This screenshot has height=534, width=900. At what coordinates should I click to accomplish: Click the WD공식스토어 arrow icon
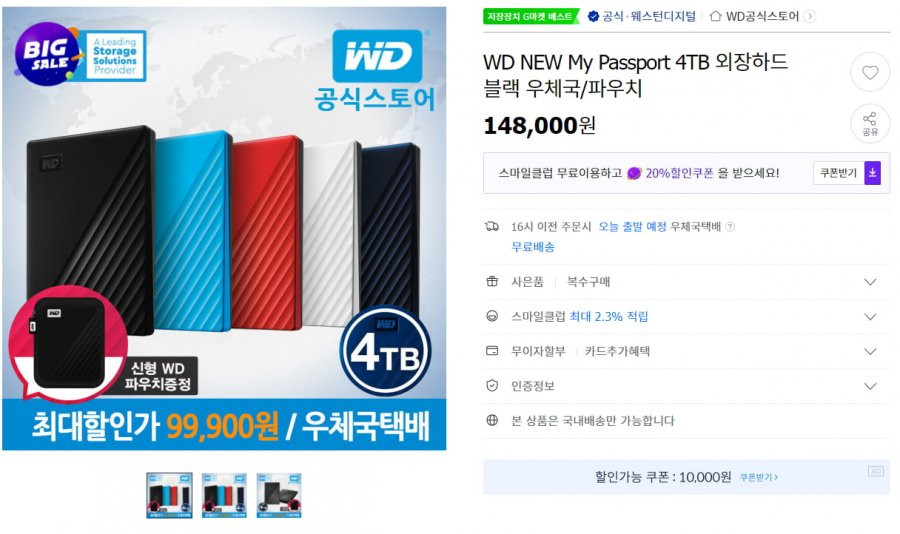(810, 16)
